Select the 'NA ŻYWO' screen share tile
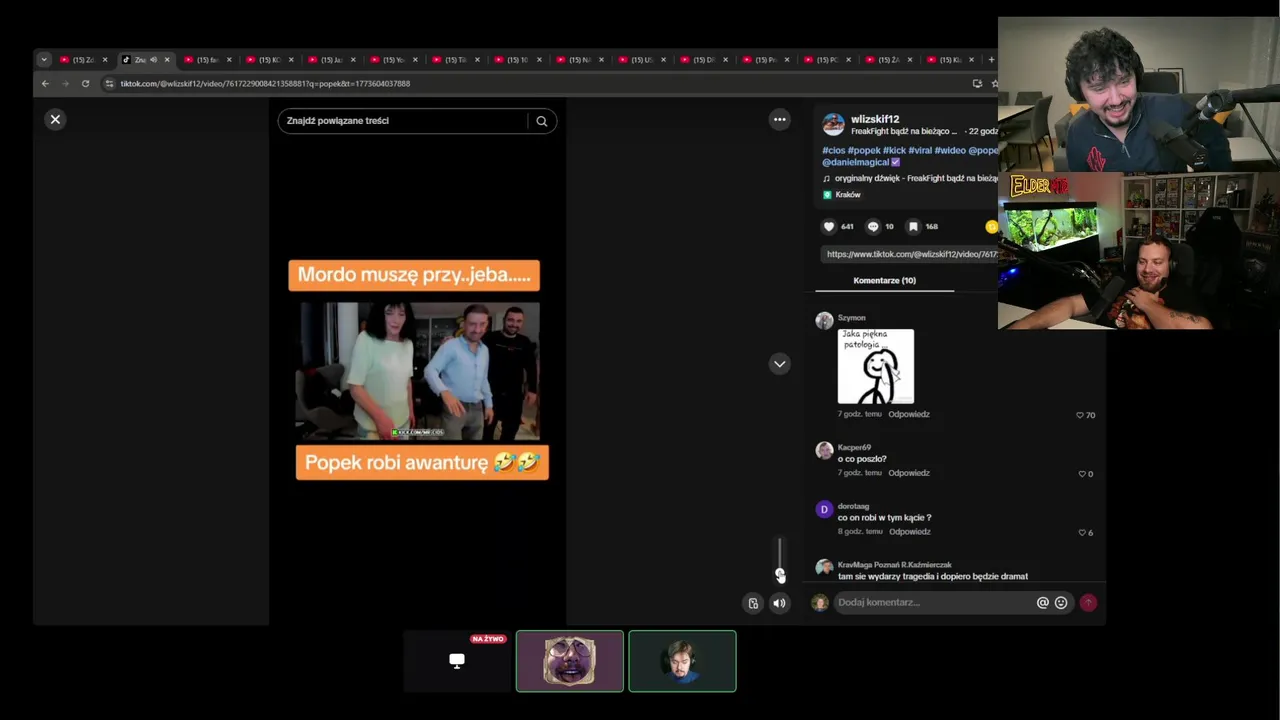 tap(457, 661)
